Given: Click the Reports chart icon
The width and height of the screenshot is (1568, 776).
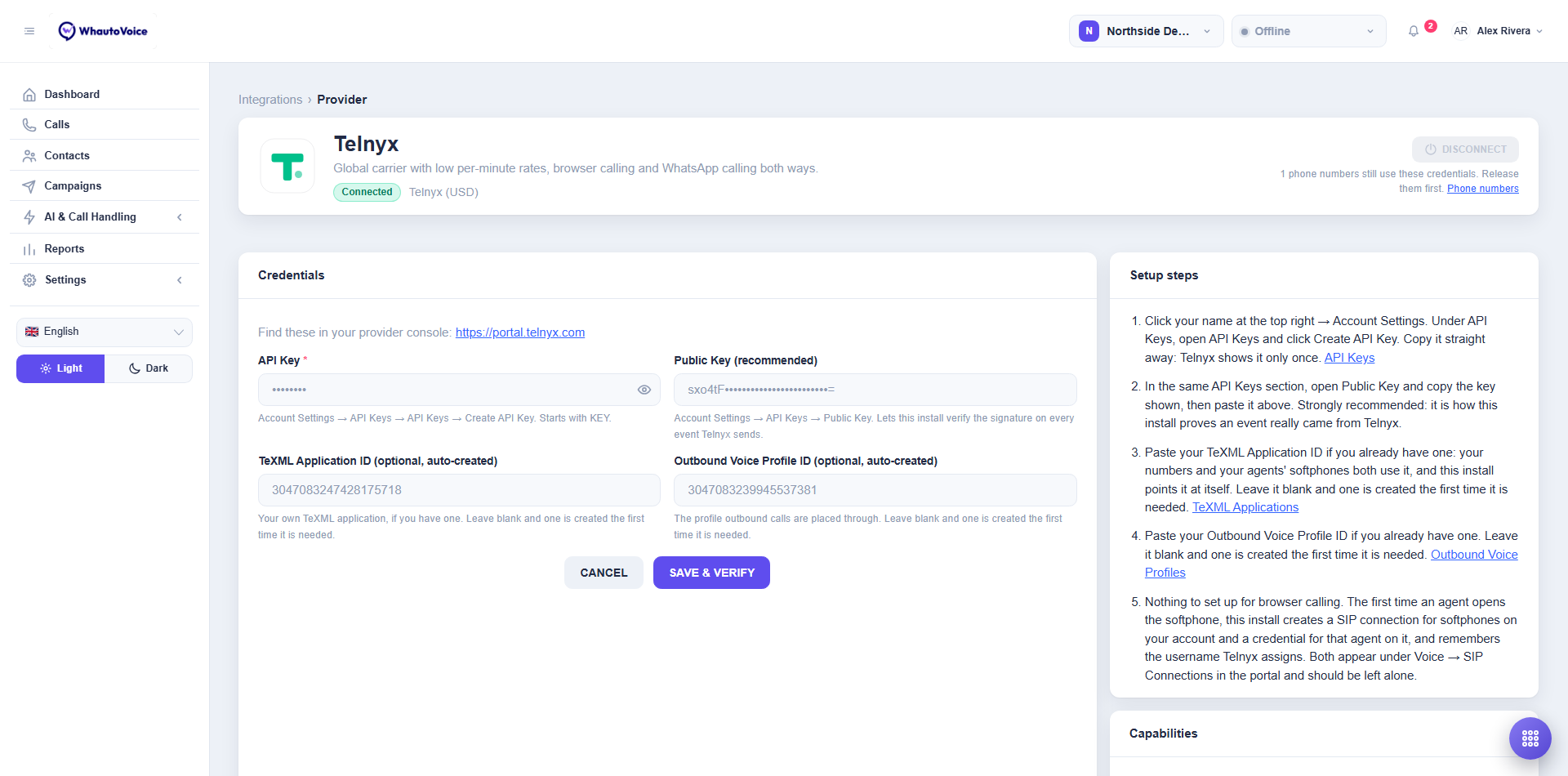Looking at the screenshot, I should [x=29, y=249].
